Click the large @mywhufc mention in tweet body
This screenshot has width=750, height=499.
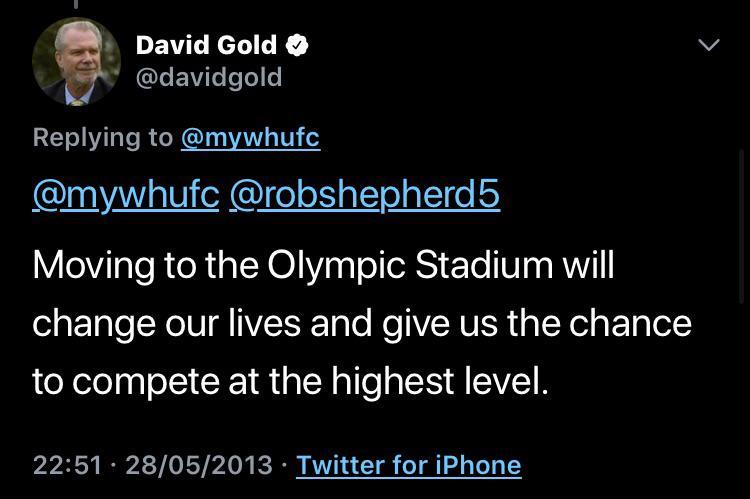pyautogui.click(x=126, y=194)
